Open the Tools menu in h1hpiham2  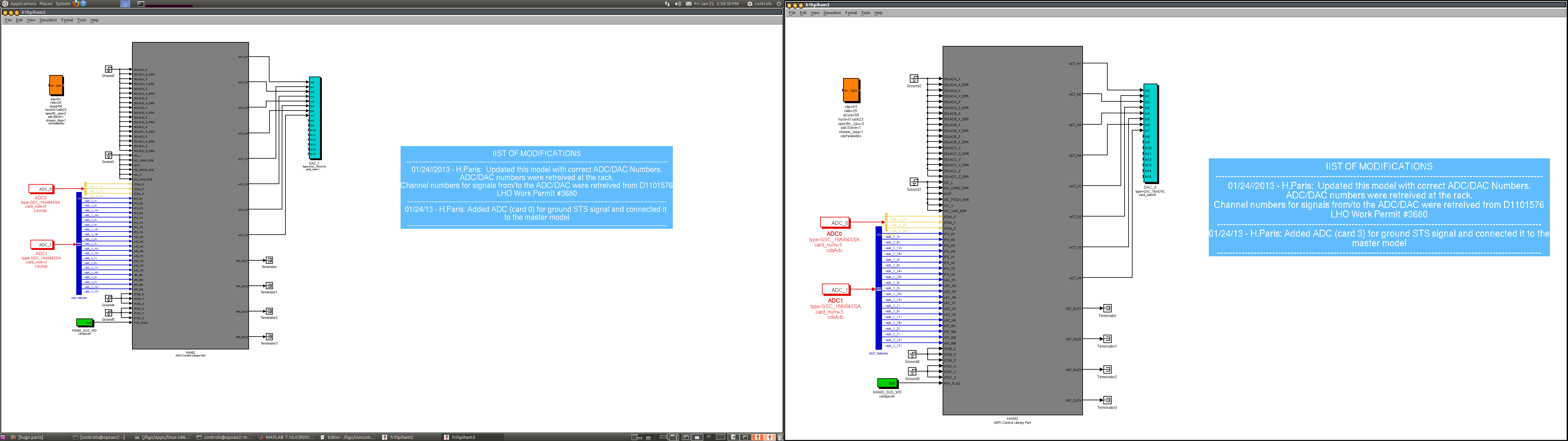81,20
